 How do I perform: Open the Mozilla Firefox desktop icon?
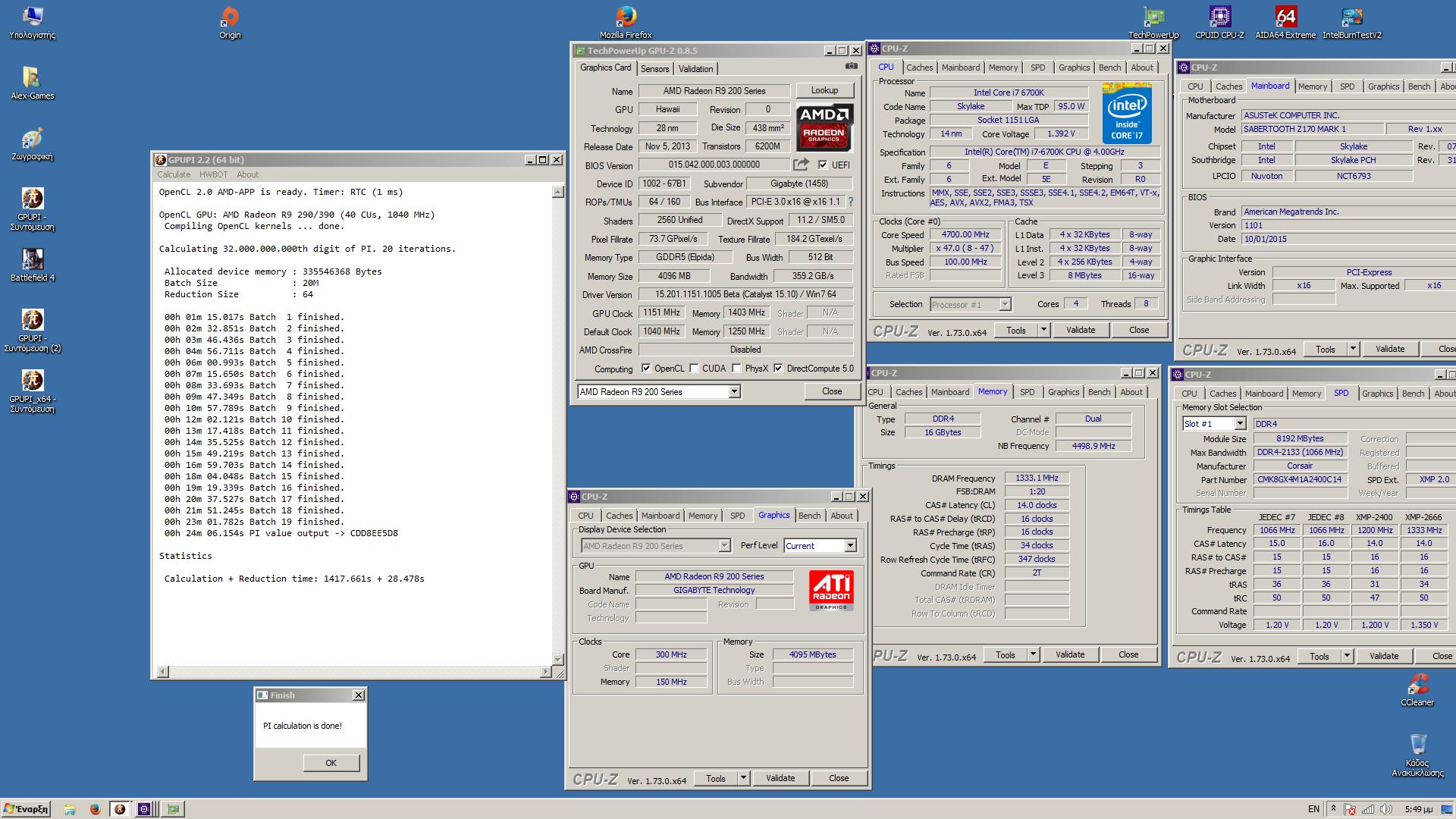click(626, 21)
